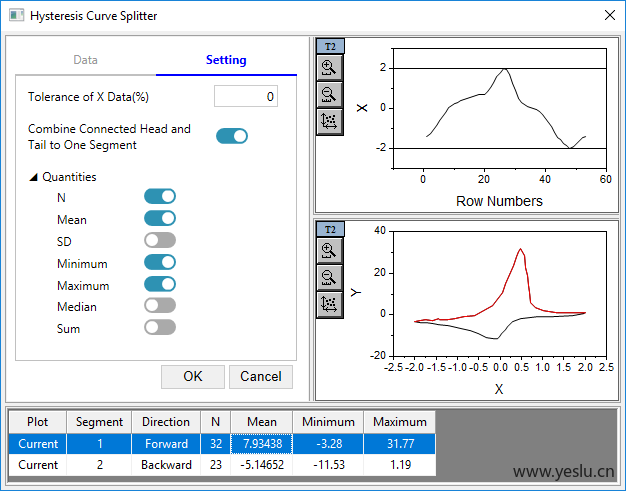Image resolution: width=626 pixels, height=491 pixels.
Task: Click the maximum value 31.77
Action: 400,444
